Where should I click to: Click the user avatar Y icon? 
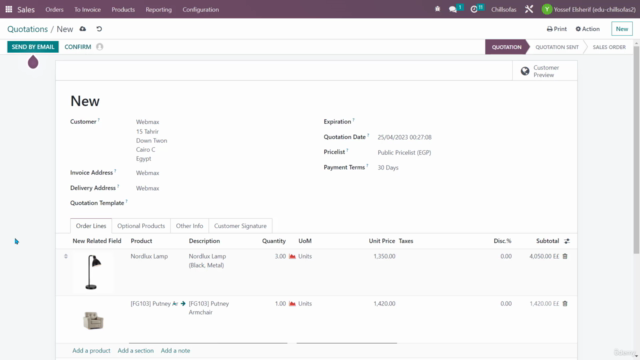click(x=547, y=9)
